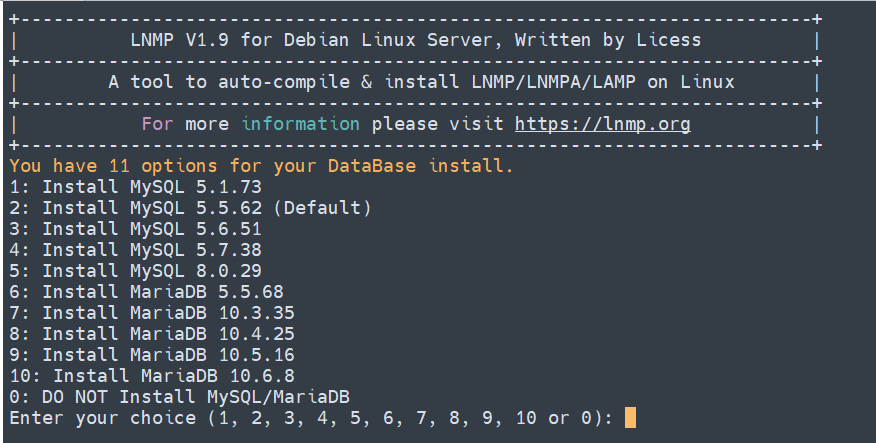Click the purple word 'For'
Viewport: 876px width, 443px height.
157,125
